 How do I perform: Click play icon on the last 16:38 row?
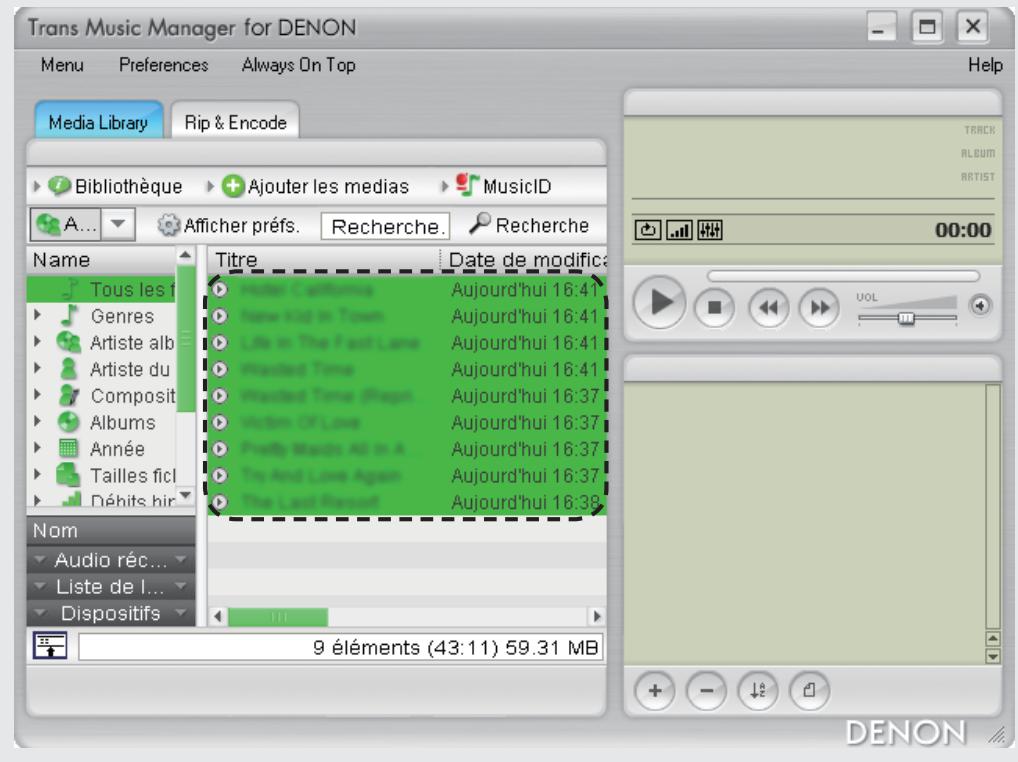[220, 502]
